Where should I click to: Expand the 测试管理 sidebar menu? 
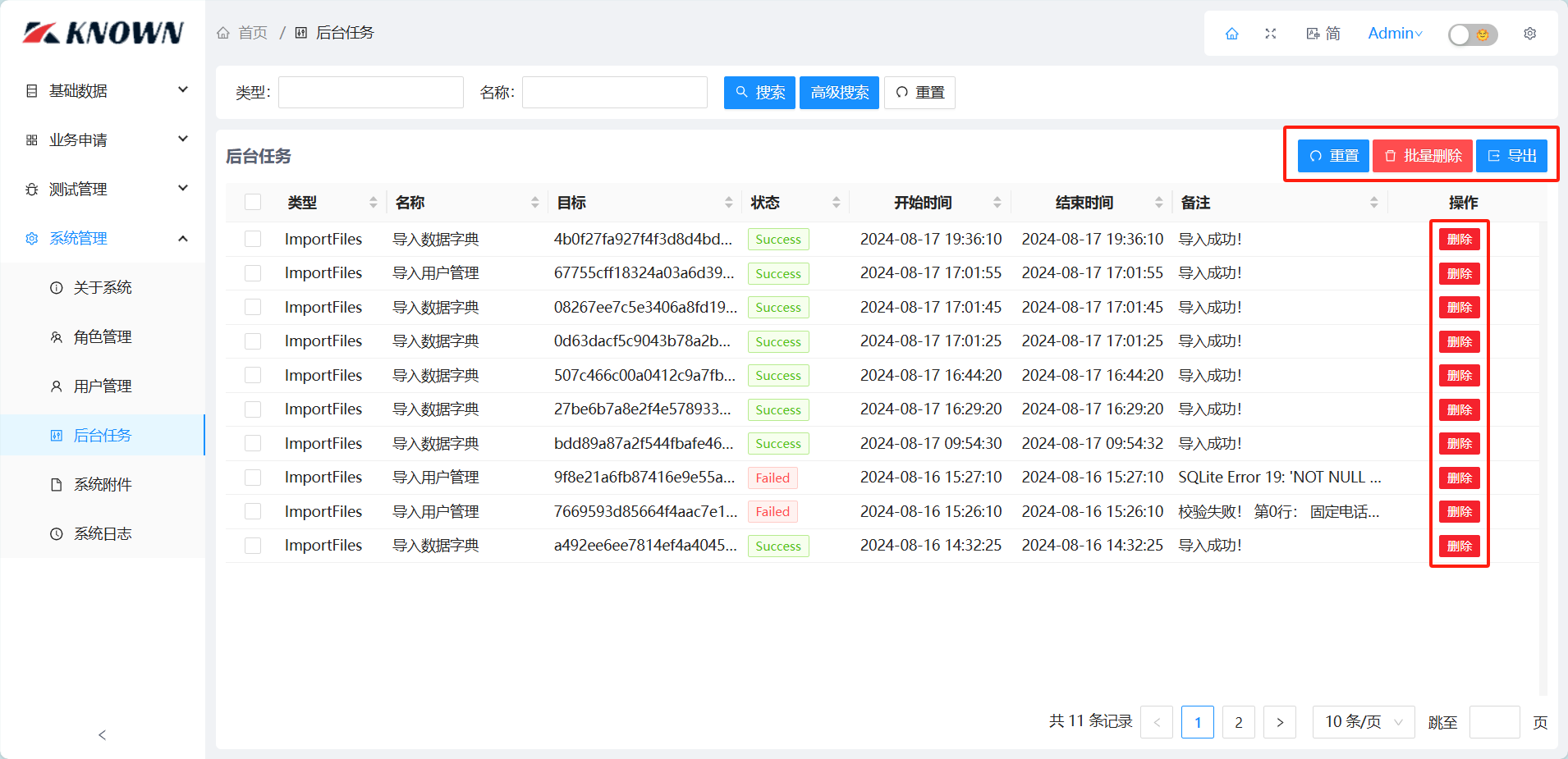tap(103, 189)
